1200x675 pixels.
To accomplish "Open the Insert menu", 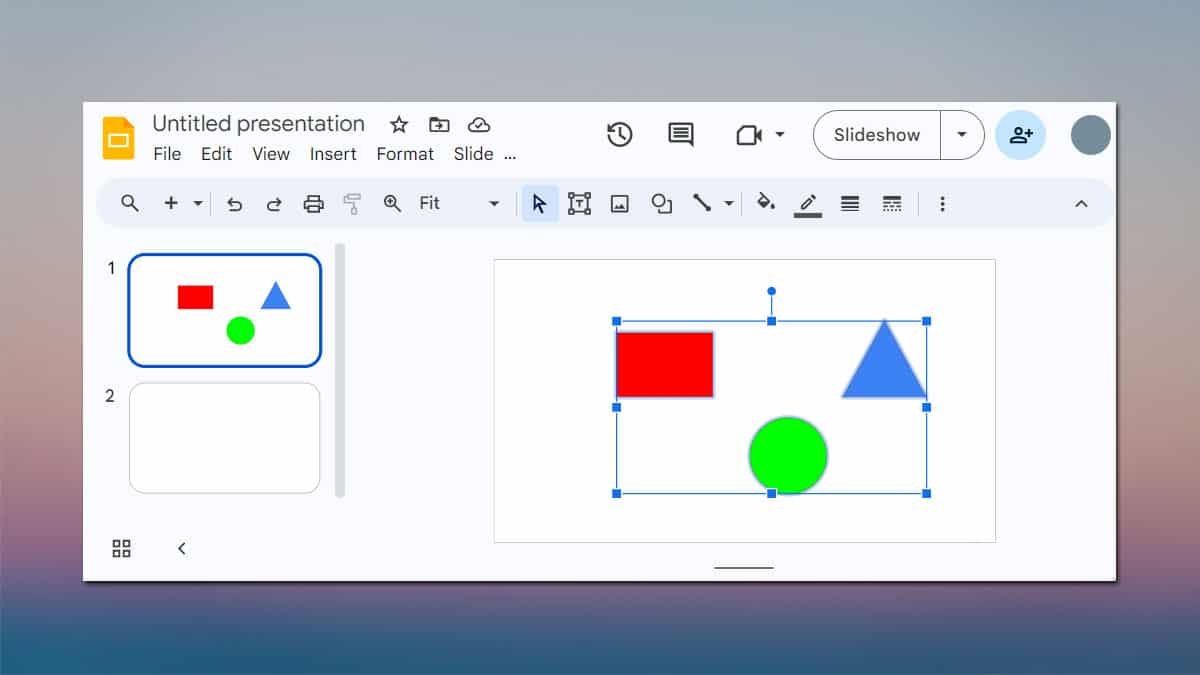I will click(x=333, y=154).
